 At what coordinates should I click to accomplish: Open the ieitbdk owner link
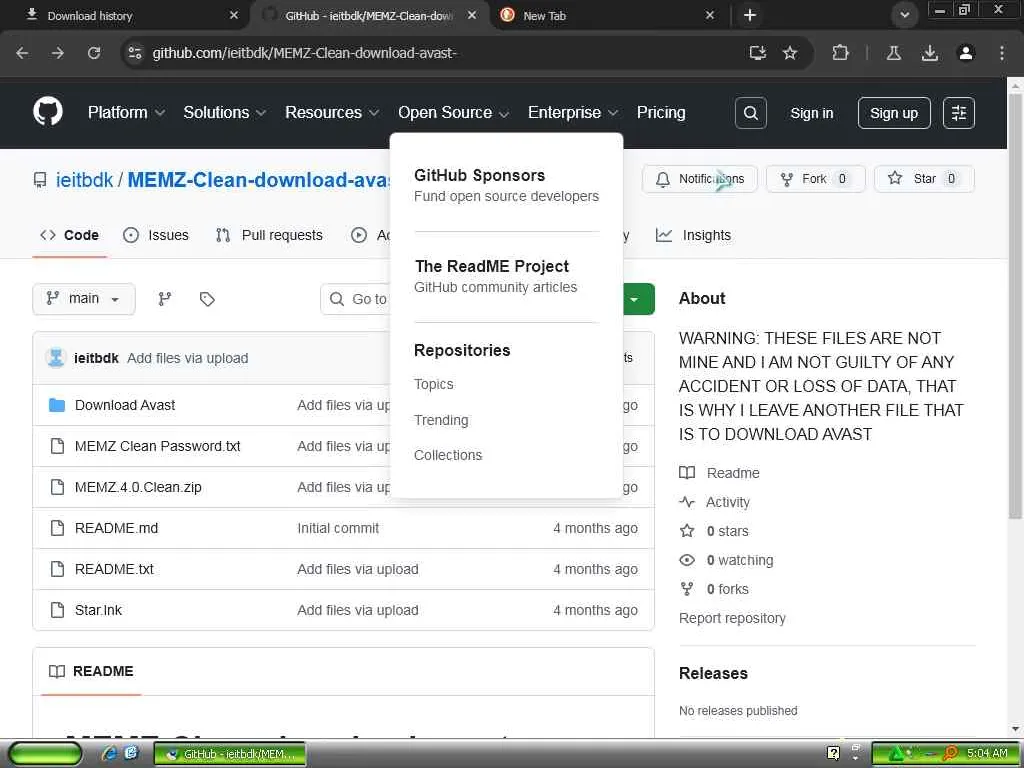(84, 180)
